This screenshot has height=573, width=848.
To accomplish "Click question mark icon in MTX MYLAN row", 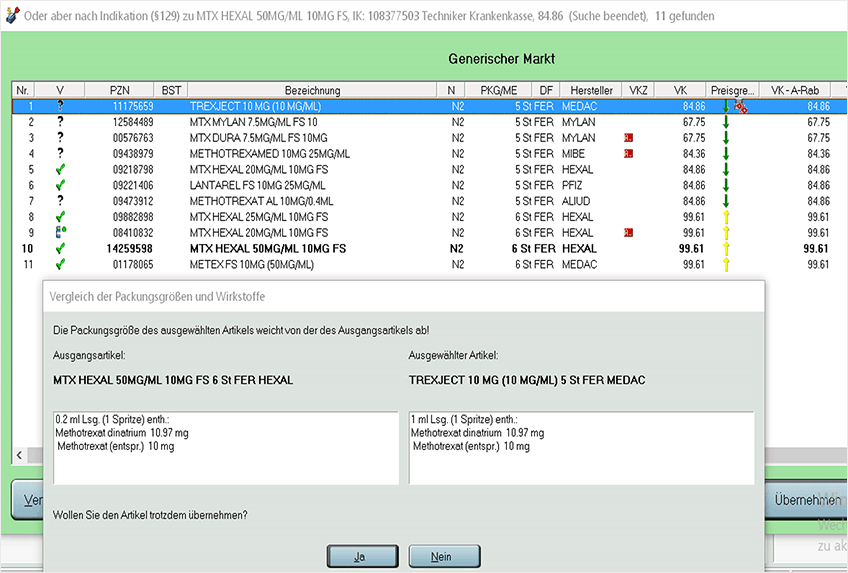I will click(60, 122).
